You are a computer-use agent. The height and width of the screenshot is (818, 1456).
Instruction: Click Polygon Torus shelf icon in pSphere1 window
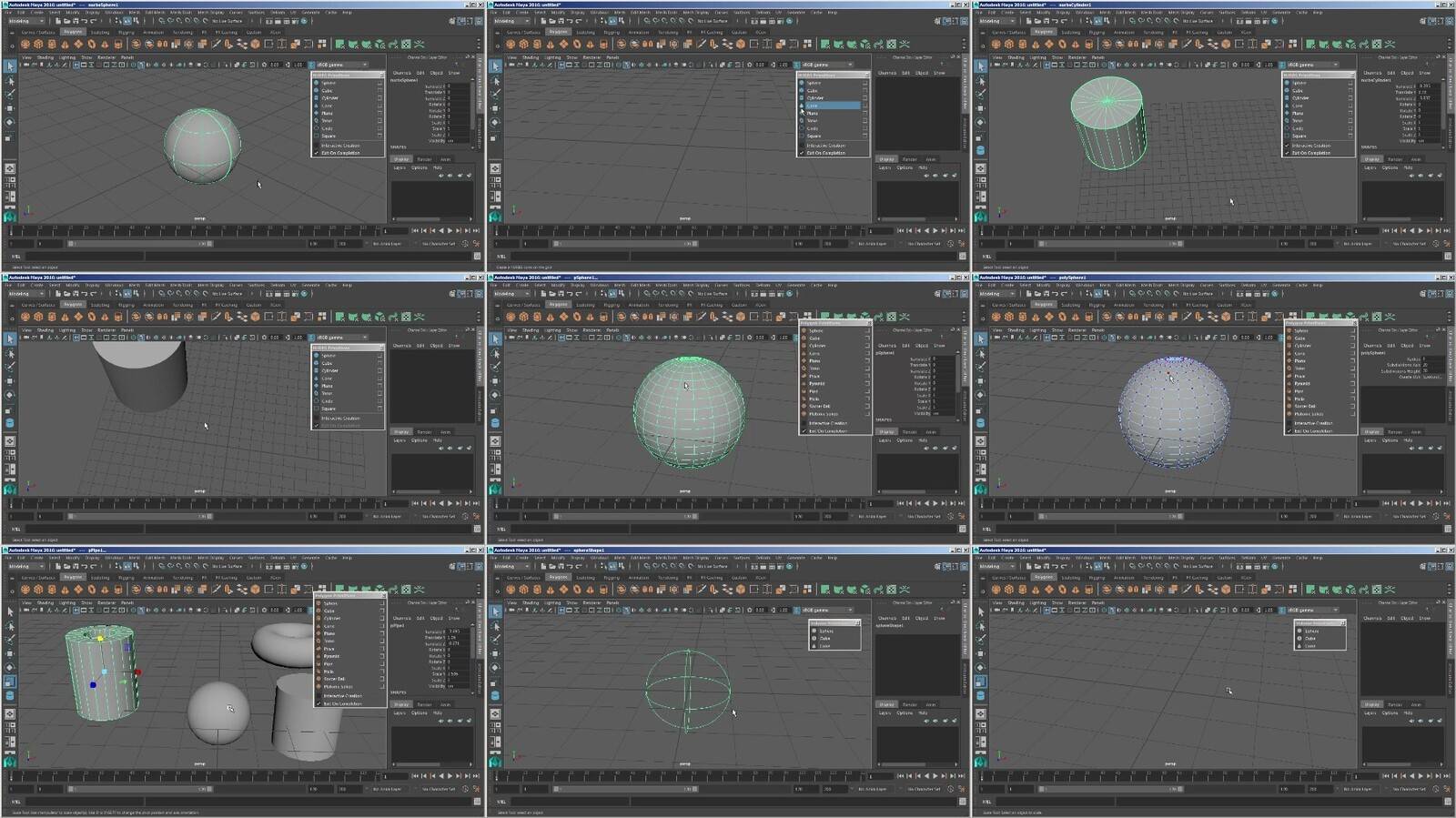tap(577, 317)
